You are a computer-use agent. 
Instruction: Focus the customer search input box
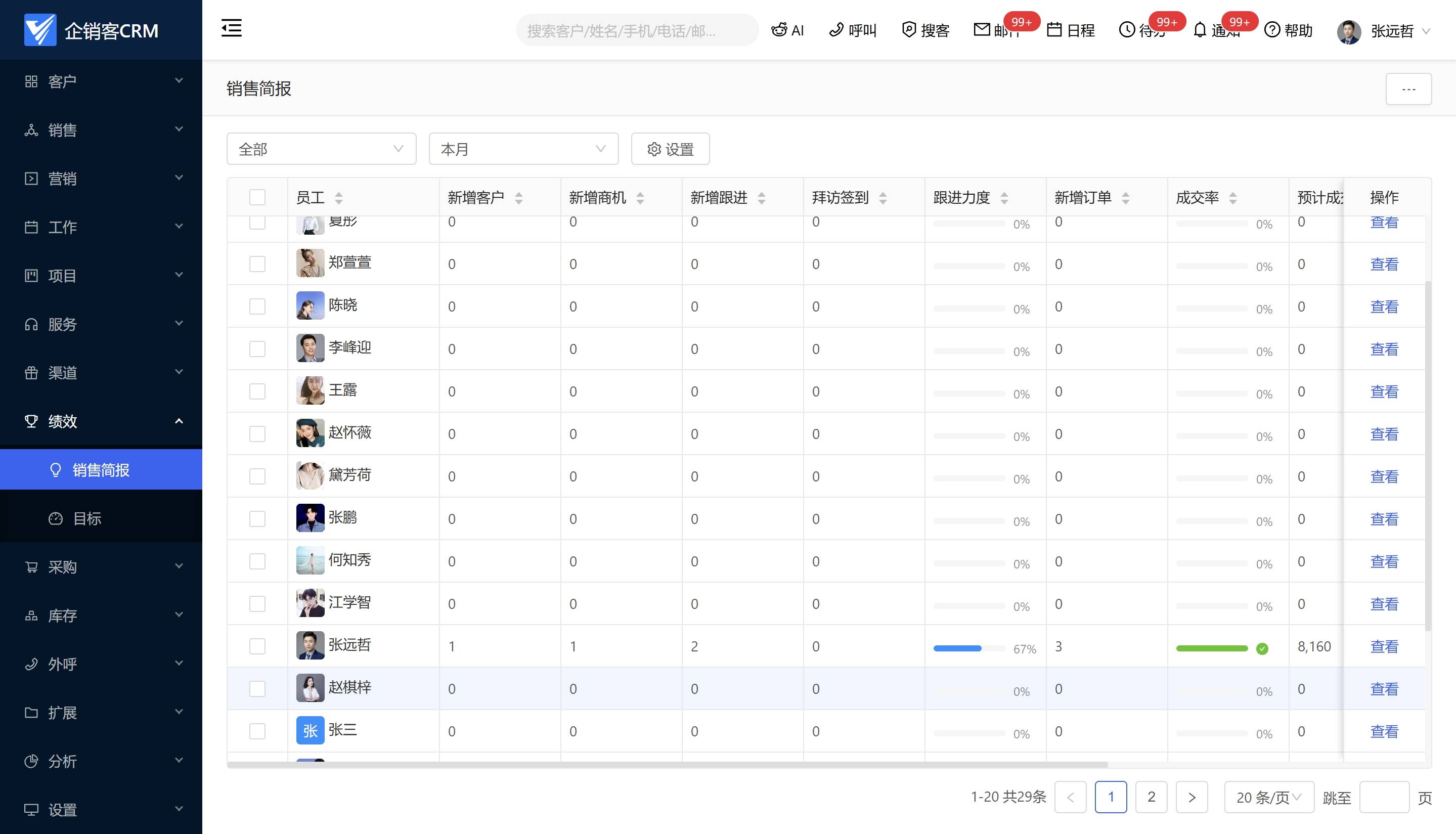point(636,30)
